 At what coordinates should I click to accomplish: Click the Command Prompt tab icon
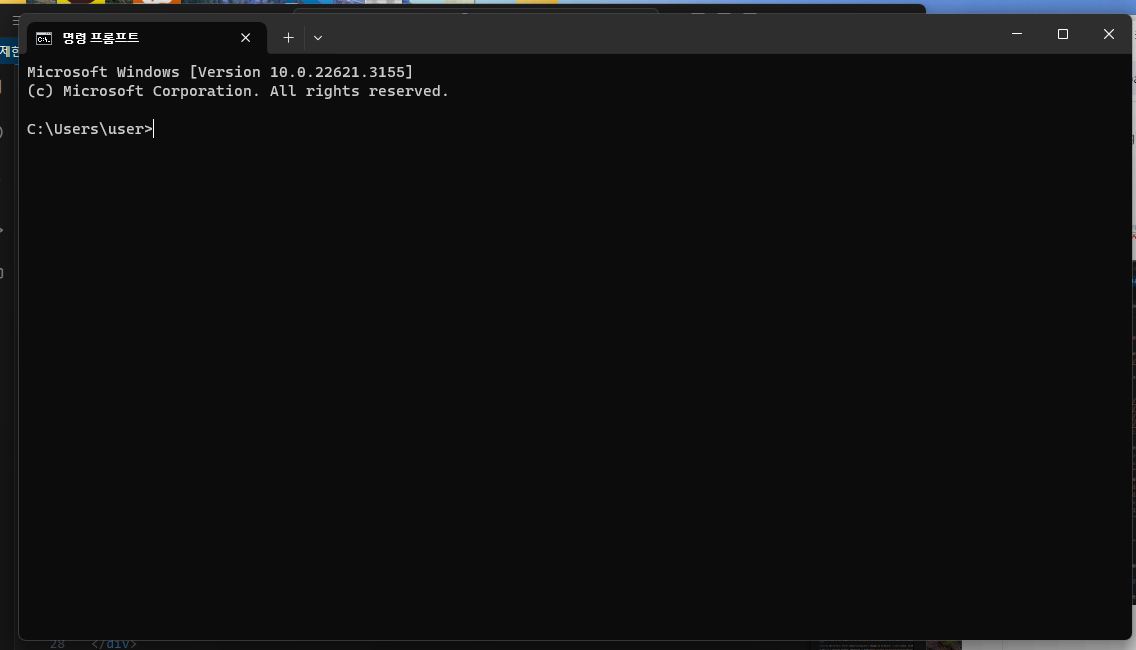tap(44, 38)
